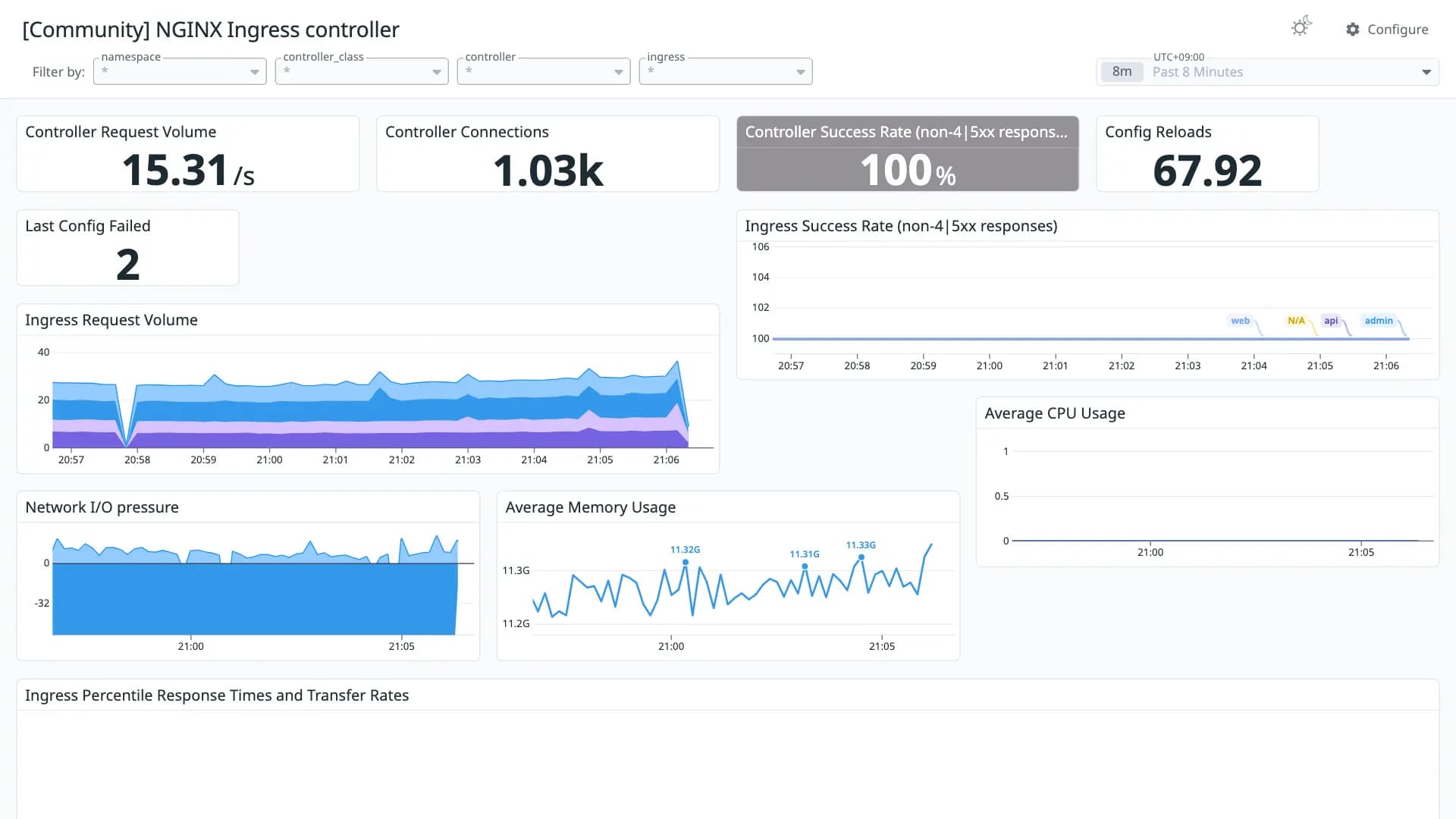
Task: Open the ingress filter dropdown
Action: pyautogui.click(x=726, y=71)
